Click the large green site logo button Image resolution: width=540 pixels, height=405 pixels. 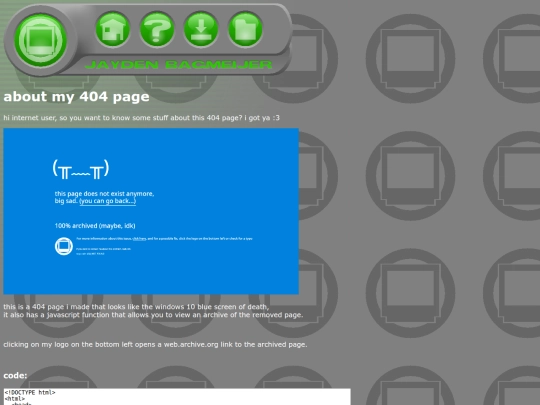tap(41, 40)
